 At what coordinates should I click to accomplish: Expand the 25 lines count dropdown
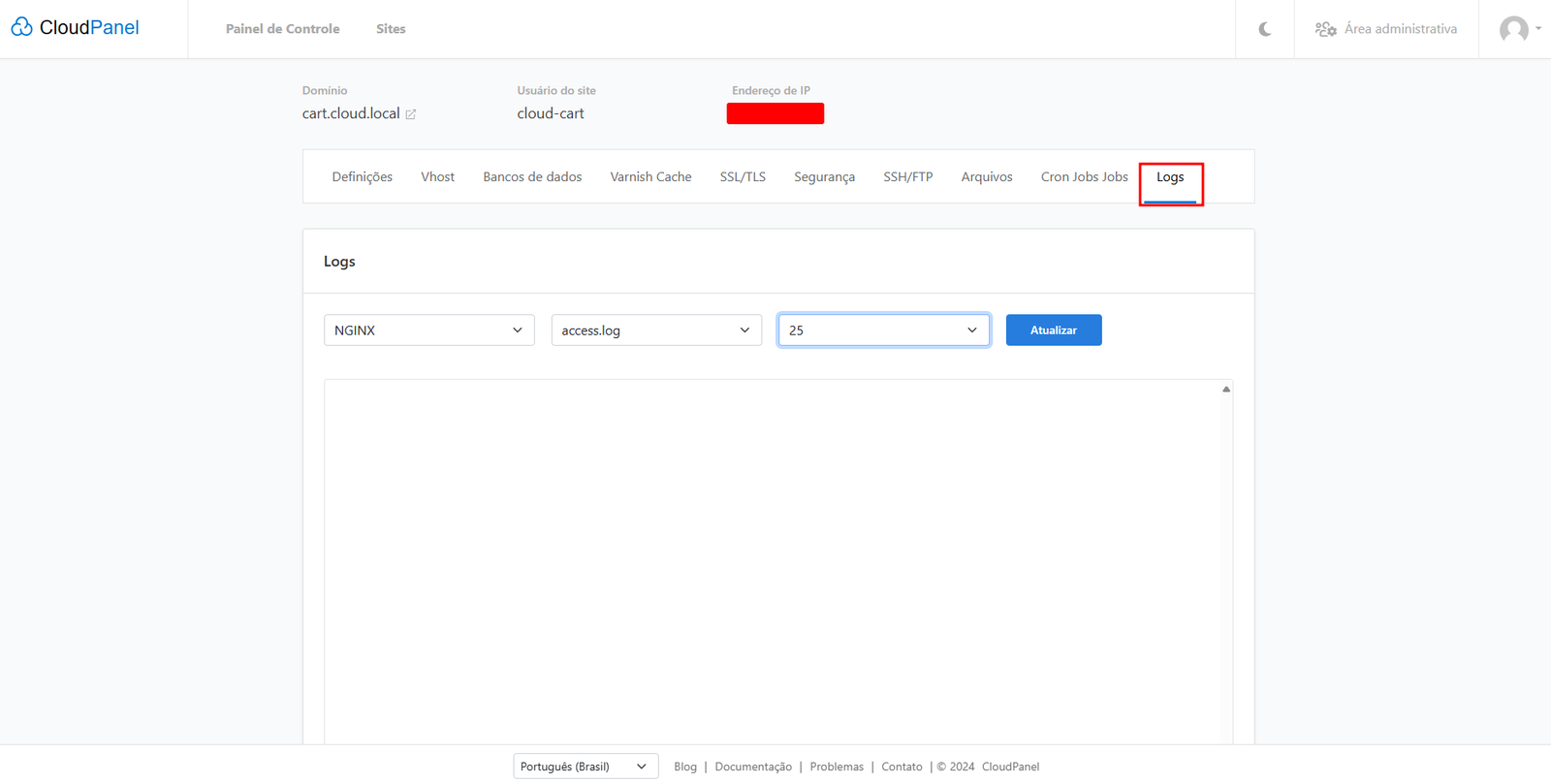(x=883, y=330)
